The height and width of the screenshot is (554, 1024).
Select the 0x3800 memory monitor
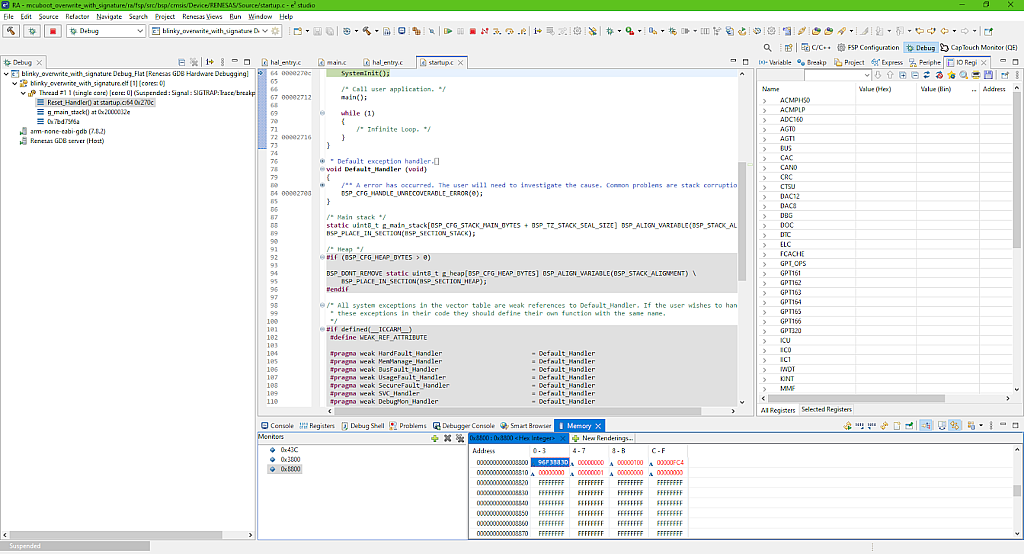290,459
